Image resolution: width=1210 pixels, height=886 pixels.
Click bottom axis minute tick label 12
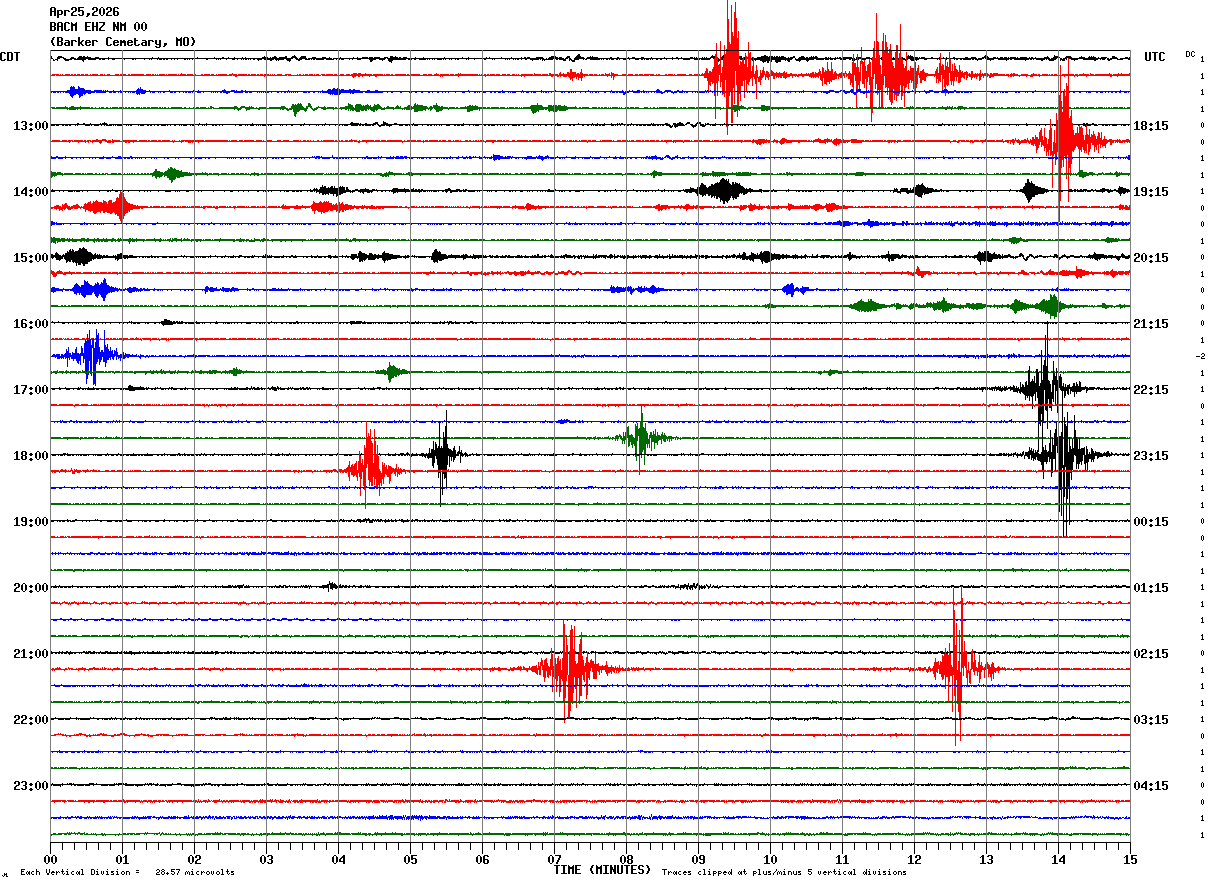[x=915, y=859]
